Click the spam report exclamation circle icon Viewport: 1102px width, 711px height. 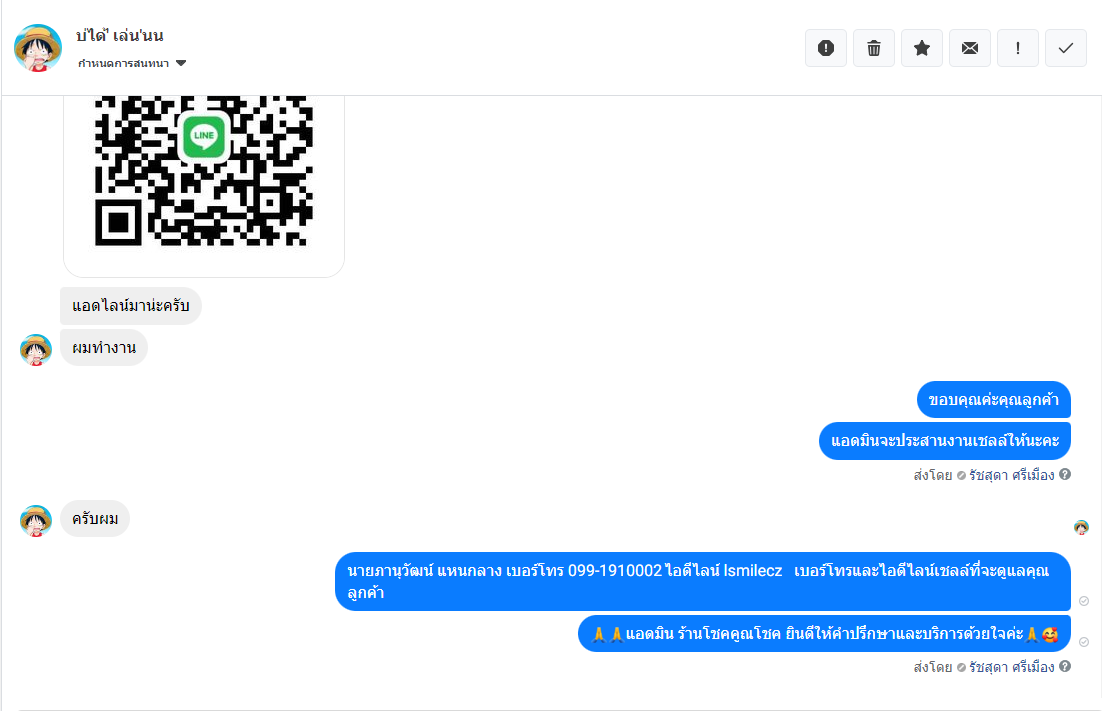826,48
